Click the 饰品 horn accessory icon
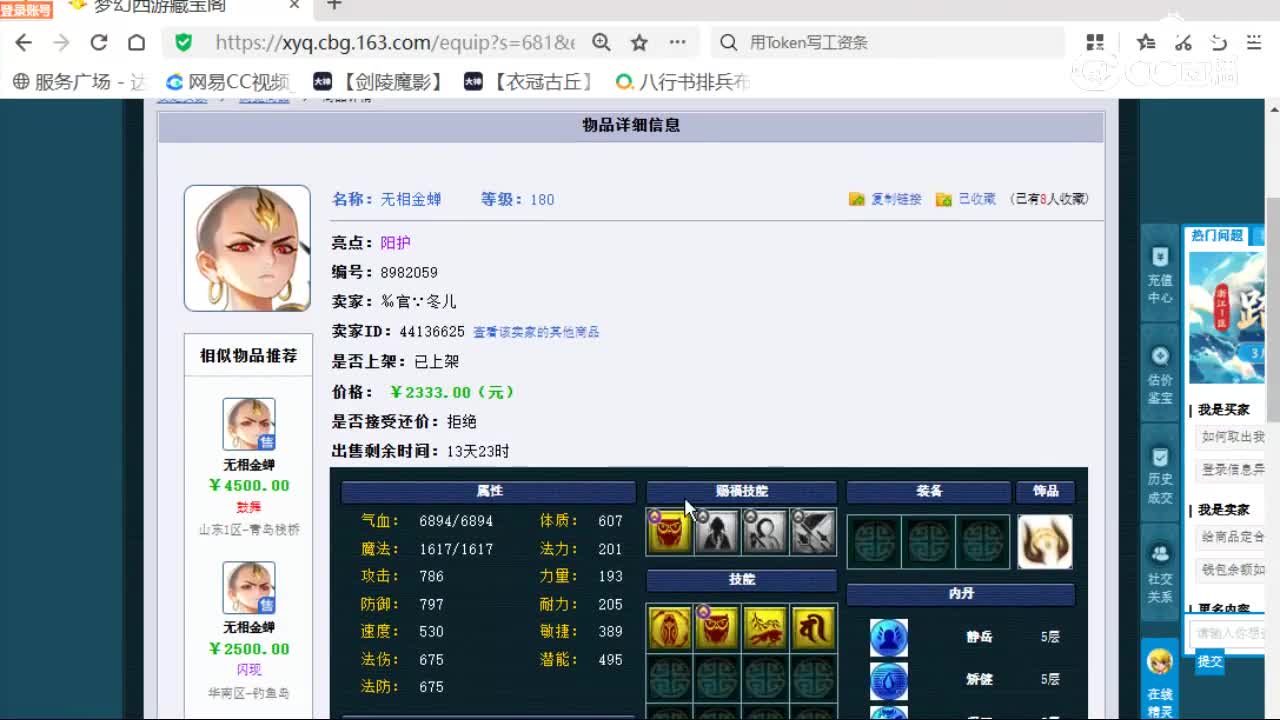Viewport: 1280px width, 720px height. 1045,542
